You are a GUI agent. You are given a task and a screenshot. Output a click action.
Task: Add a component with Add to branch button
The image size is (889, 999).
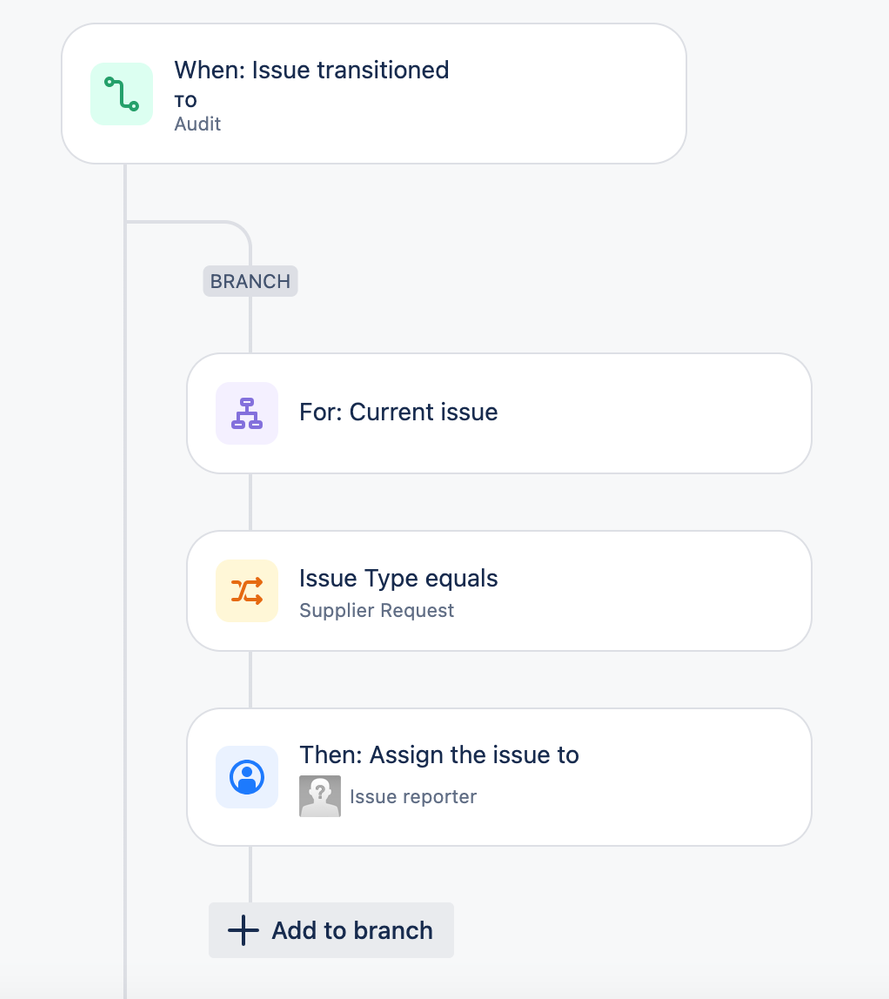pyautogui.click(x=331, y=930)
